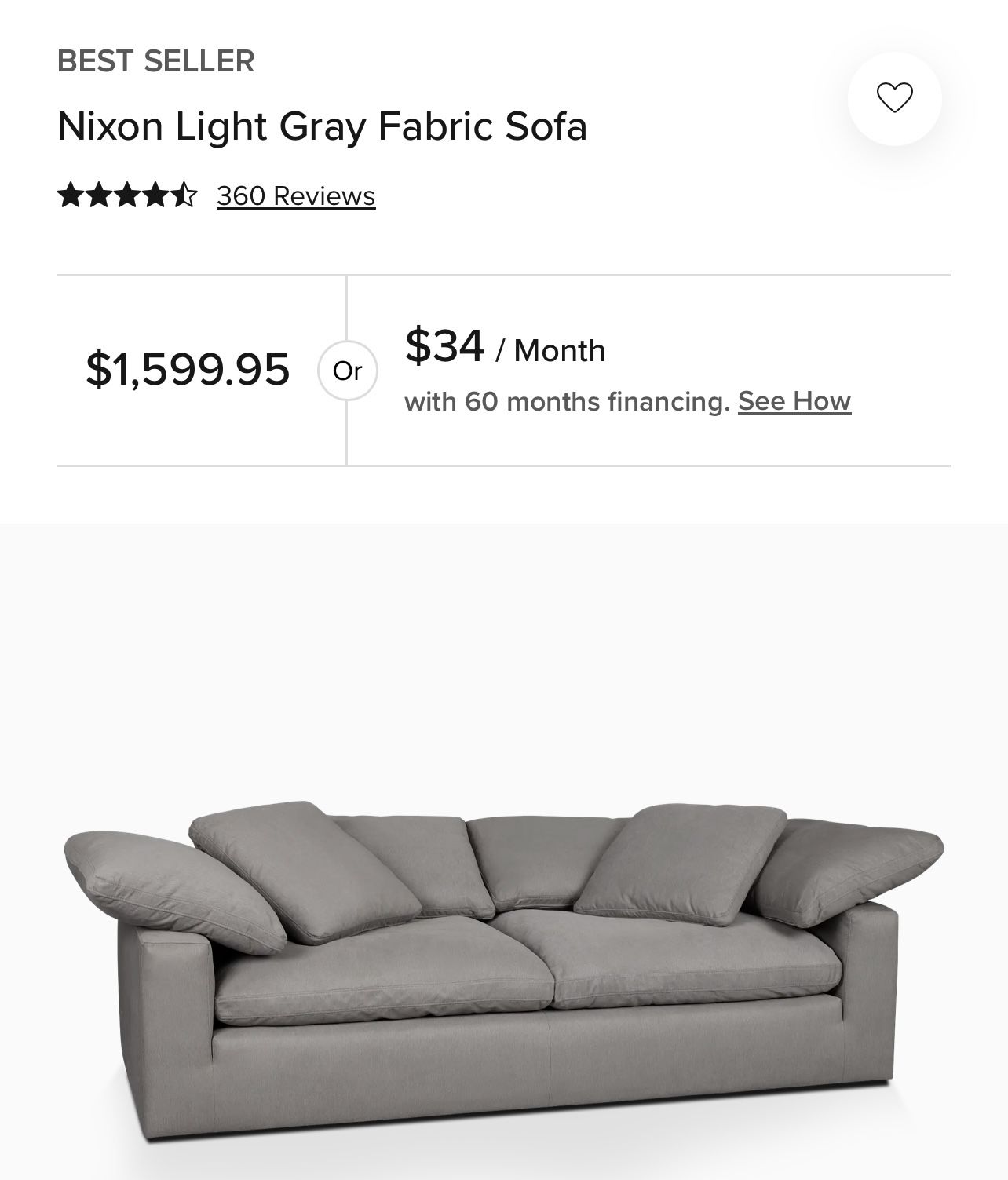
Task: Select the $1,599.95 full price option
Action: [x=188, y=369]
